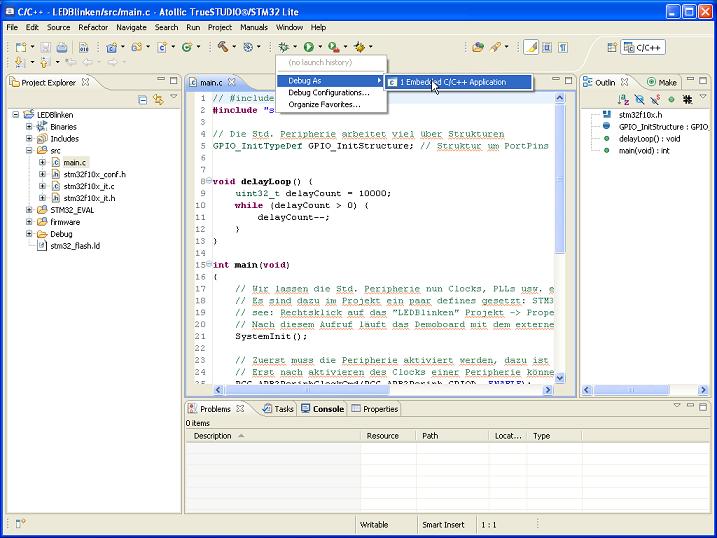717x538 pixels.
Task: Expand the Debug folder node
Action: coord(29,234)
